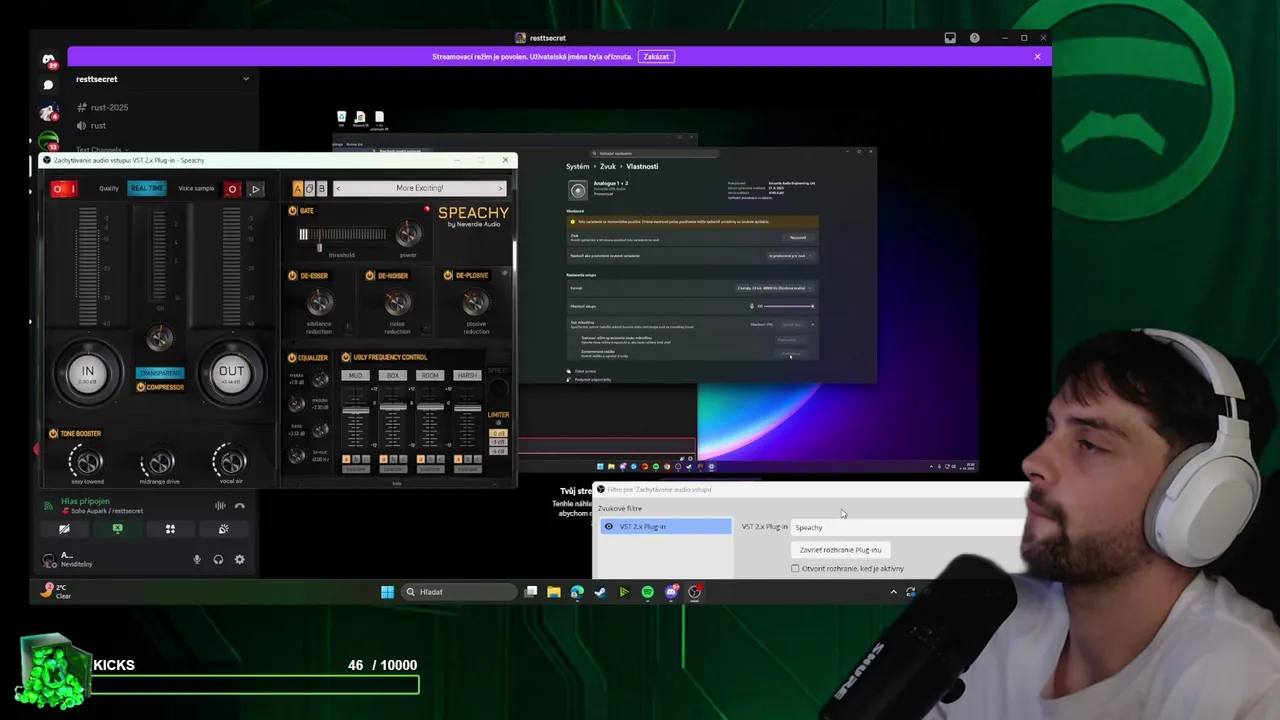
Task: Select the HARSH frequency band button
Action: pos(467,376)
